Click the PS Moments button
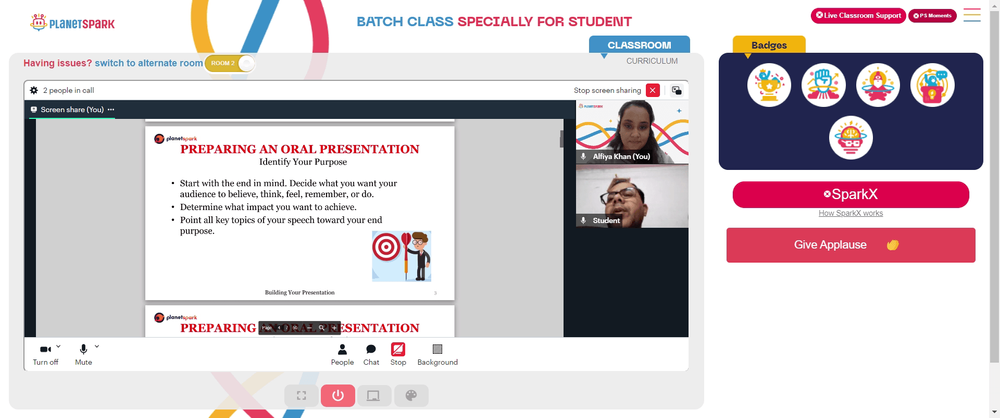 pos(932,15)
